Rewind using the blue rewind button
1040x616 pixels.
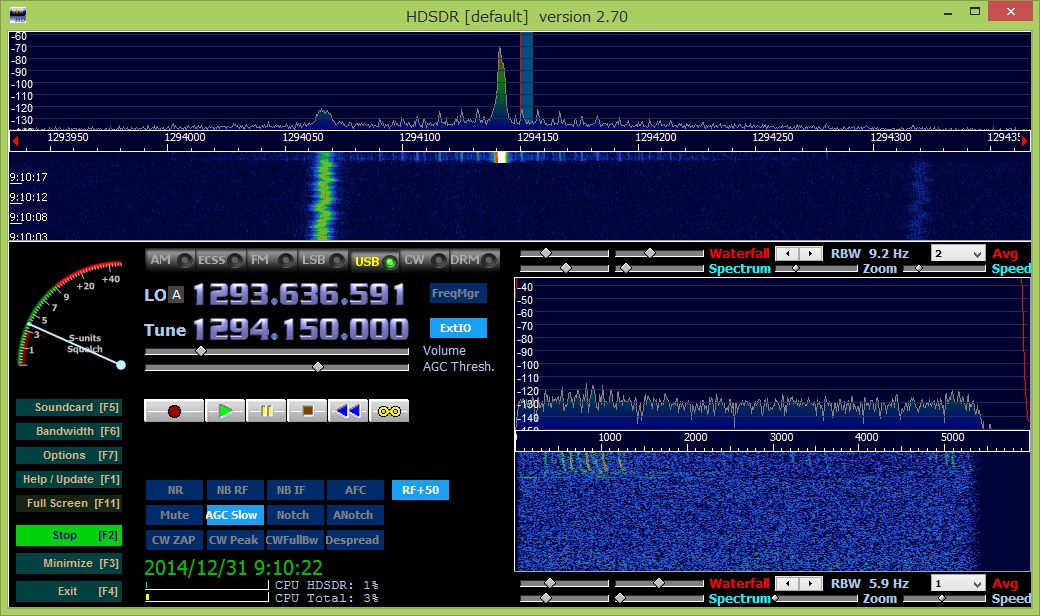pyautogui.click(x=348, y=411)
